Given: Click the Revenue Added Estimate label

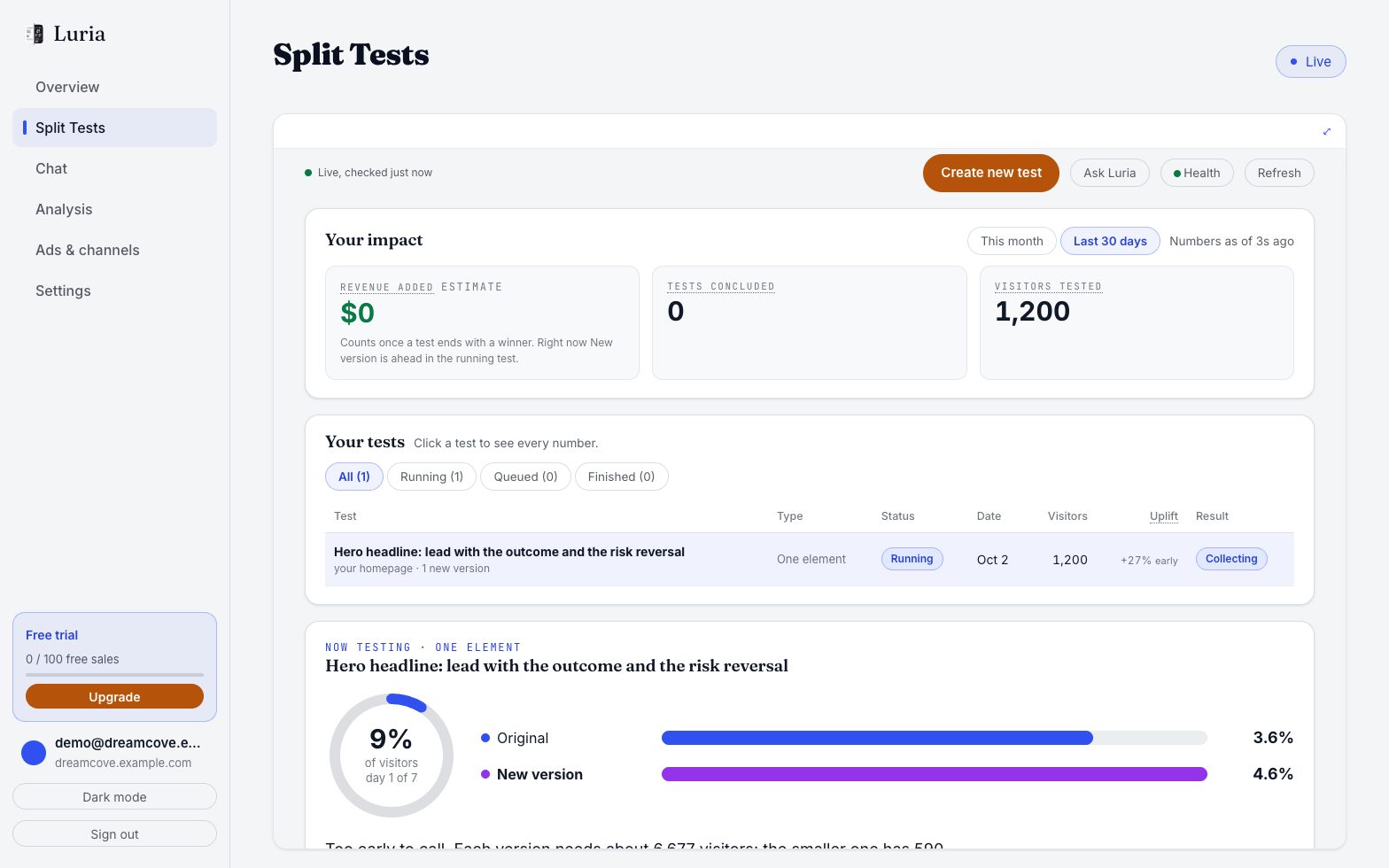Looking at the screenshot, I should pos(421,287).
